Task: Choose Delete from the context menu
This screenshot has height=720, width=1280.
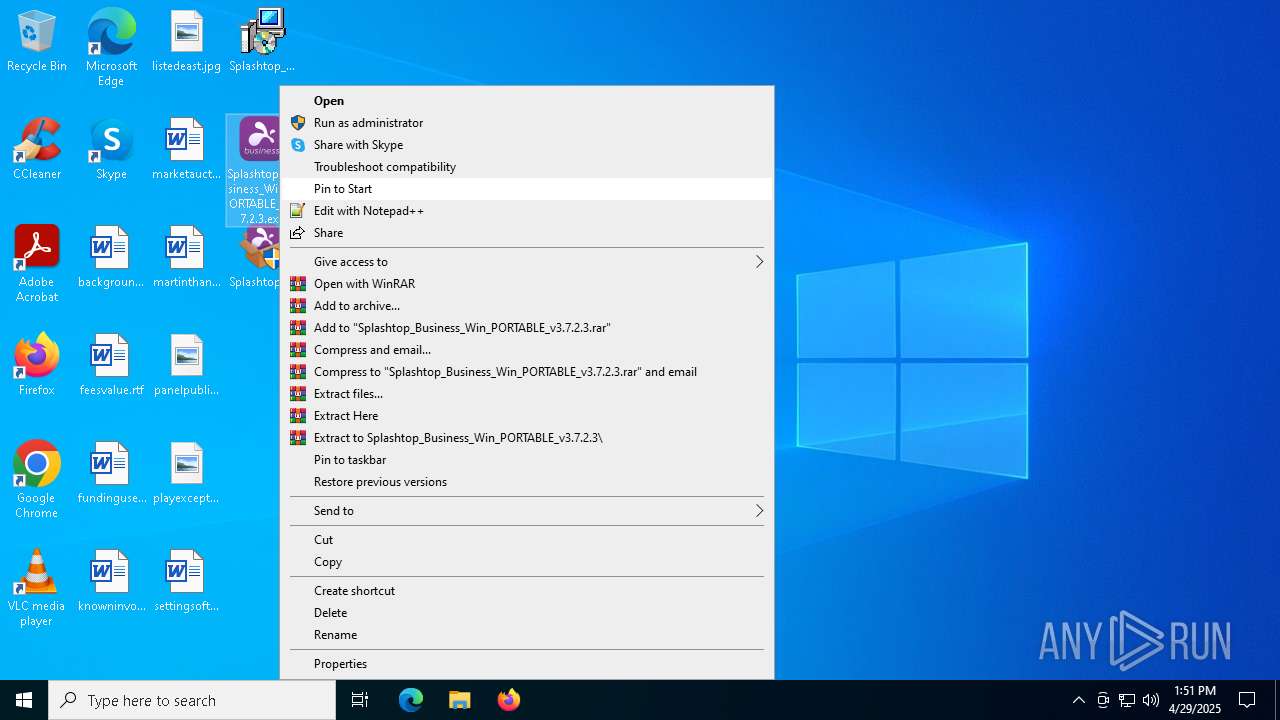Action: click(x=527, y=613)
